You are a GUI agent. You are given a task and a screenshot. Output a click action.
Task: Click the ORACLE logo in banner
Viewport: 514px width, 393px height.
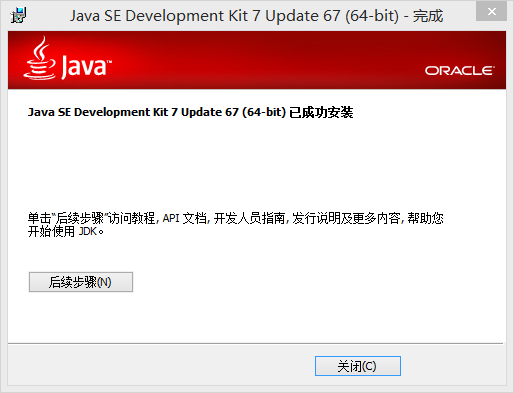[459, 71]
